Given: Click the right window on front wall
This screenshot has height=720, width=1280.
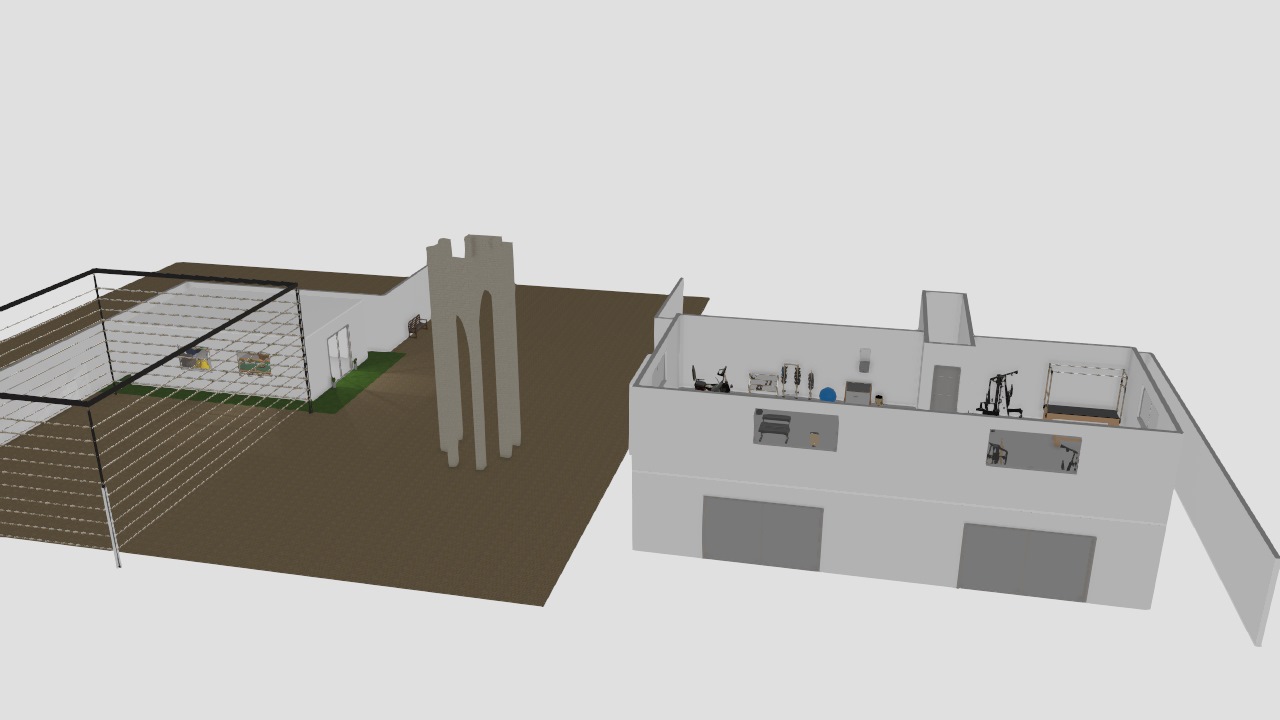Looking at the screenshot, I should [1034, 451].
